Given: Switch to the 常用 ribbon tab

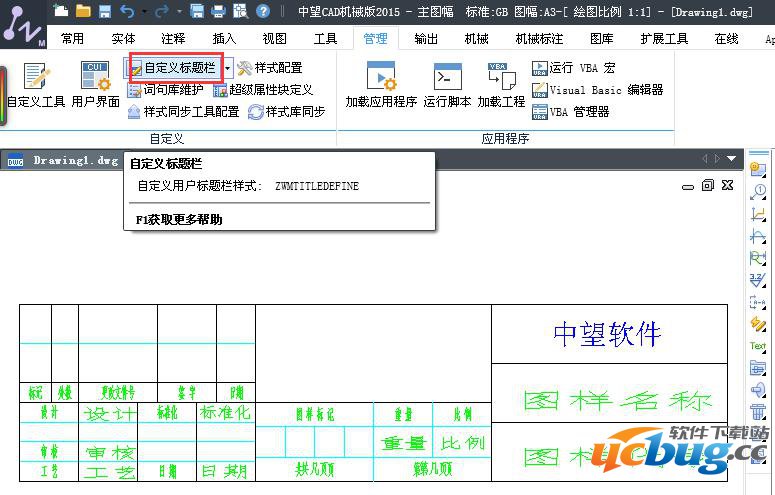Looking at the screenshot, I should click(x=72, y=38).
